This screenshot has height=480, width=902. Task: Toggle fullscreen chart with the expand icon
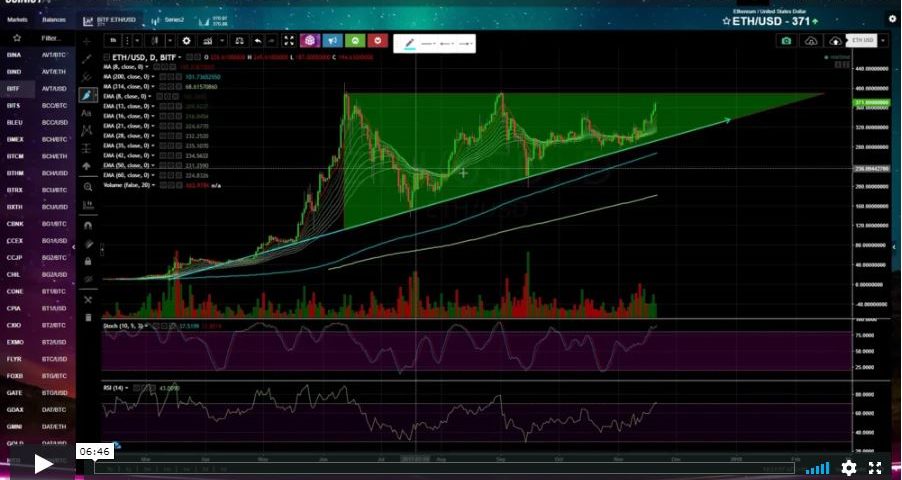click(x=288, y=41)
